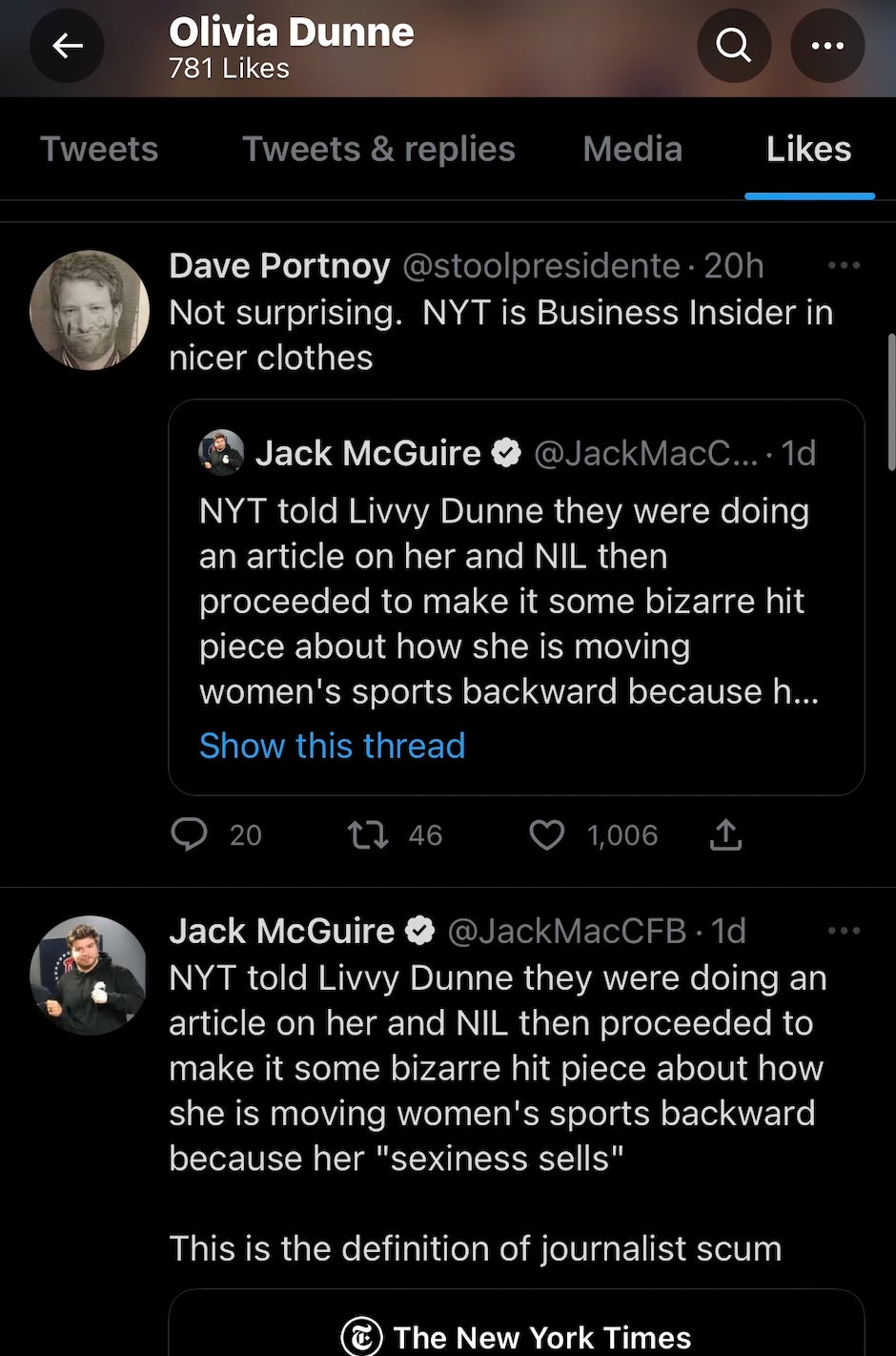896x1356 pixels.
Task: Open the profile more options menu
Action: click(826, 45)
